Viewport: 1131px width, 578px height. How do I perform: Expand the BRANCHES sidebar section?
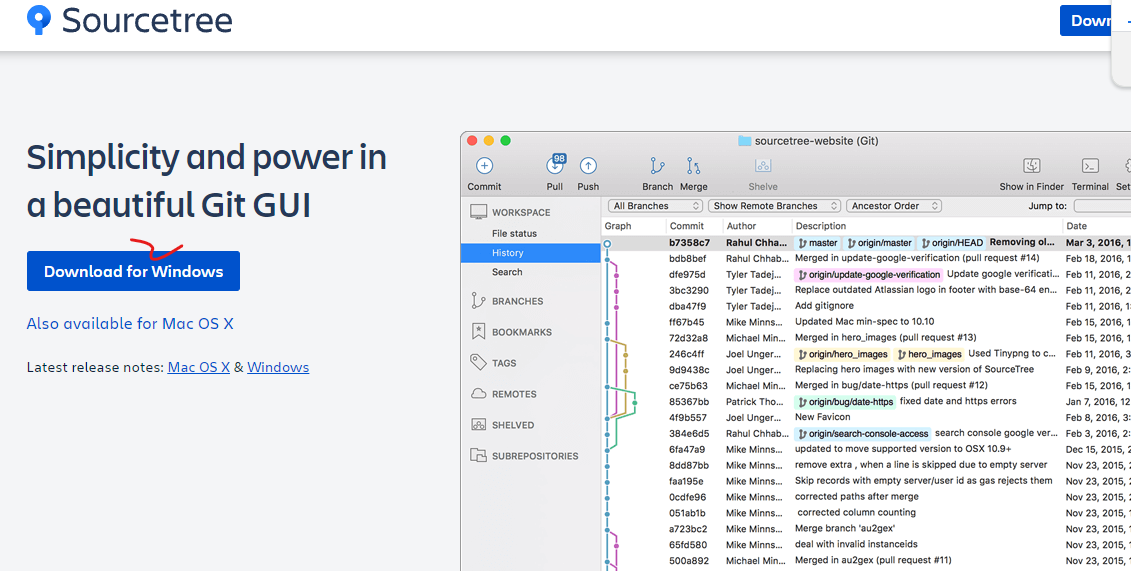point(518,301)
